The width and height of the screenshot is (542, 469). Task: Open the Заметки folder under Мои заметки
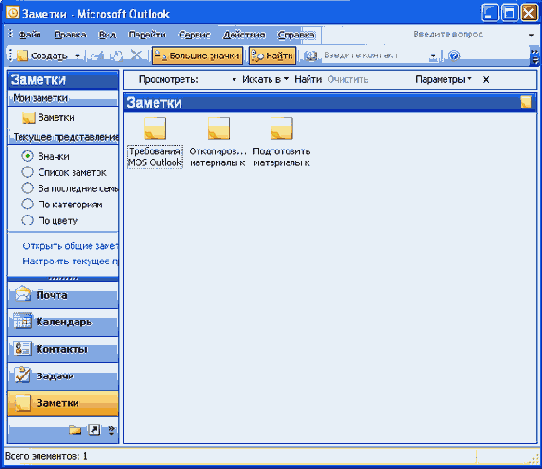pyautogui.click(x=48, y=118)
